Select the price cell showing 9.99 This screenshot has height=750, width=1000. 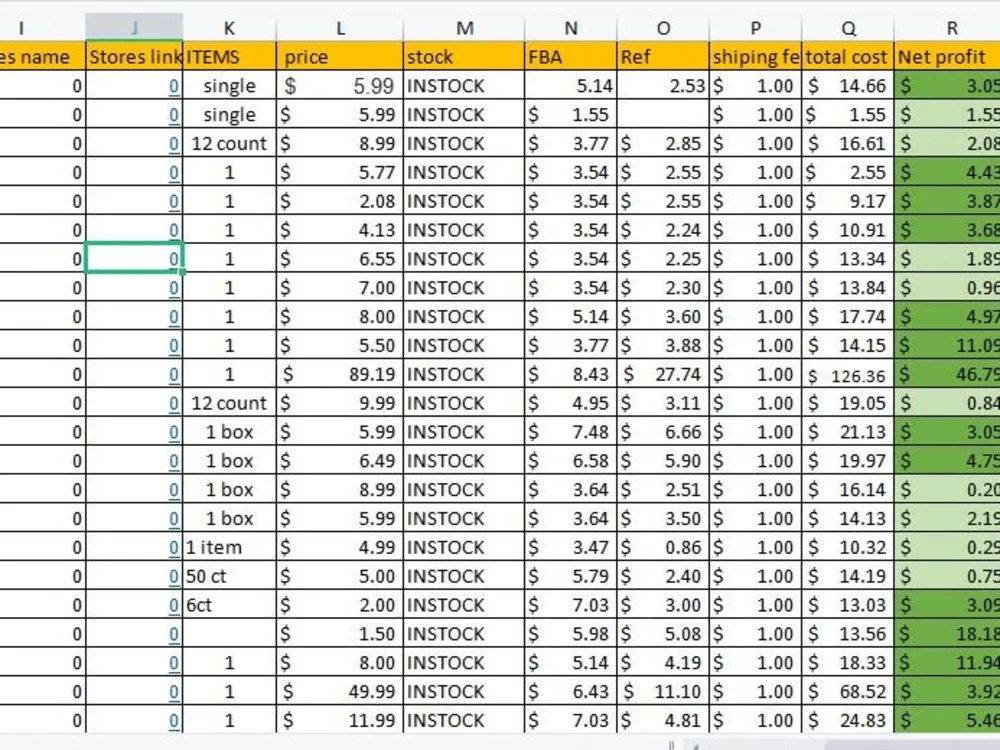click(x=340, y=403)
